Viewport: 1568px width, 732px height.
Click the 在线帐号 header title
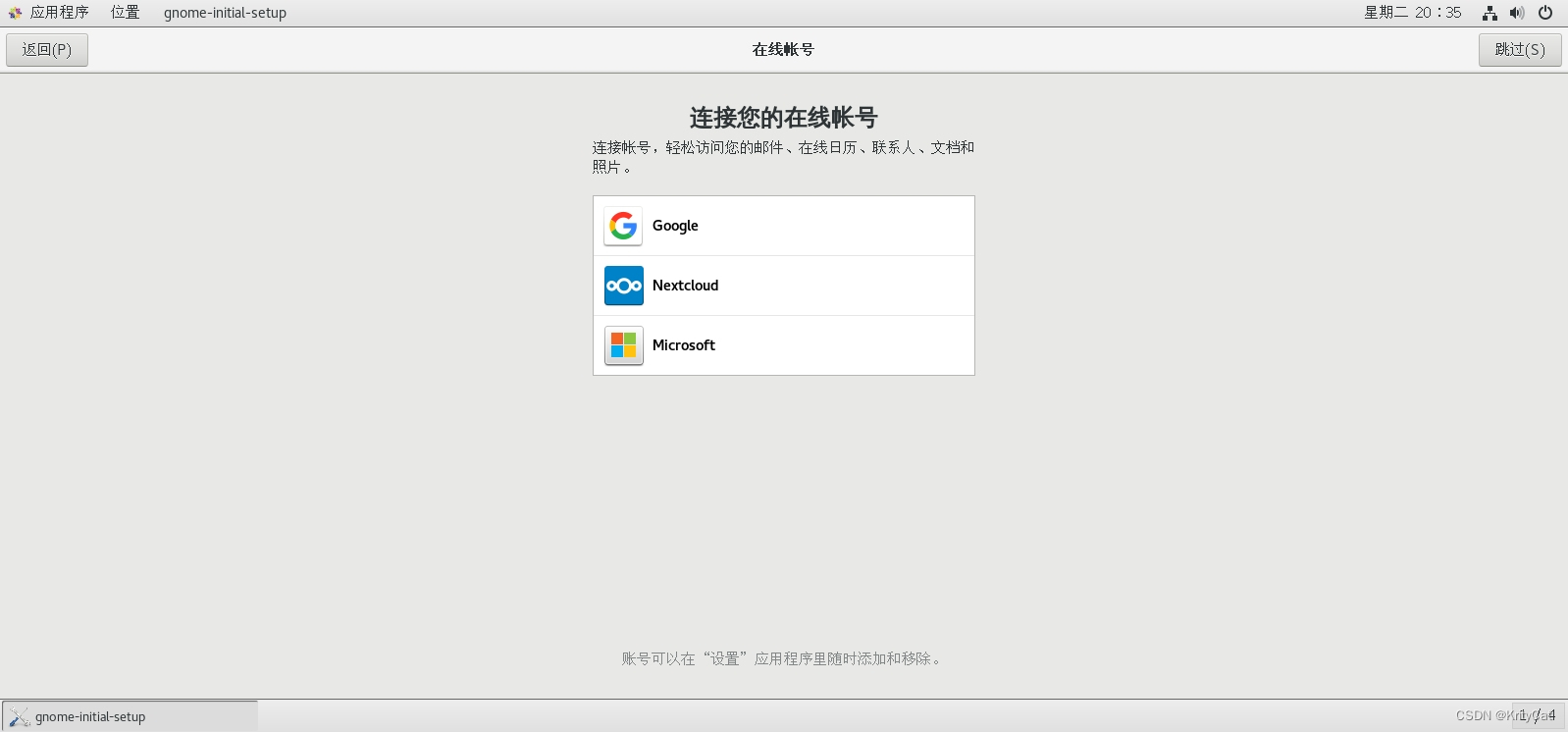(x=783, y=50)
